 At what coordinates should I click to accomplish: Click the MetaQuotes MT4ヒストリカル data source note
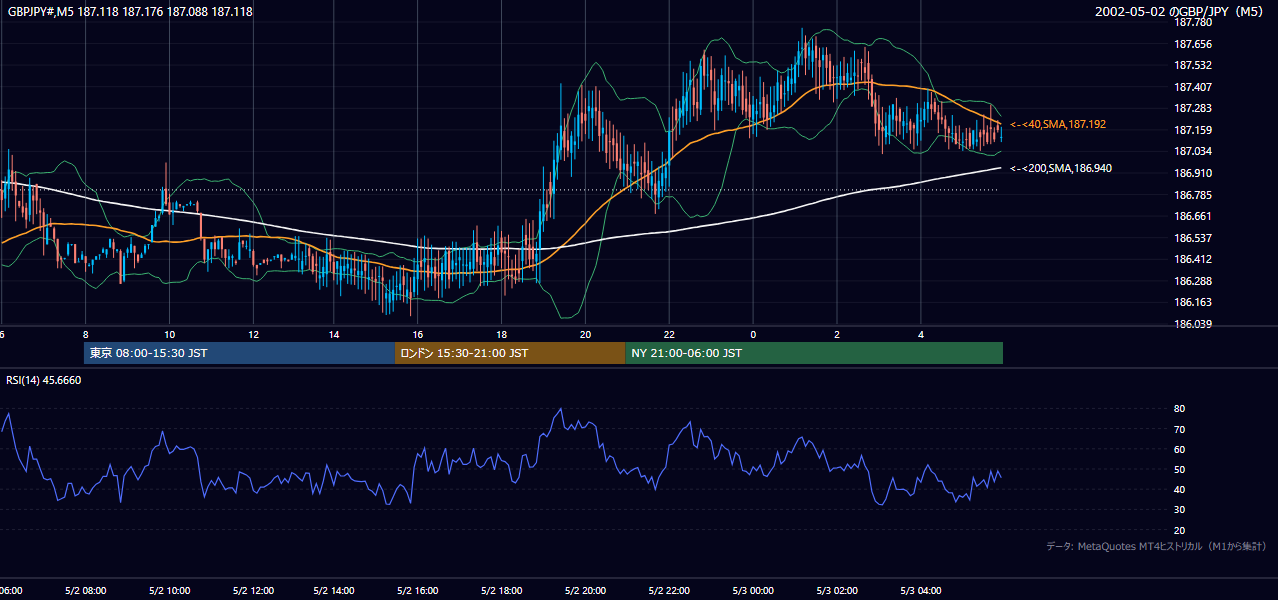point(1156,546)
